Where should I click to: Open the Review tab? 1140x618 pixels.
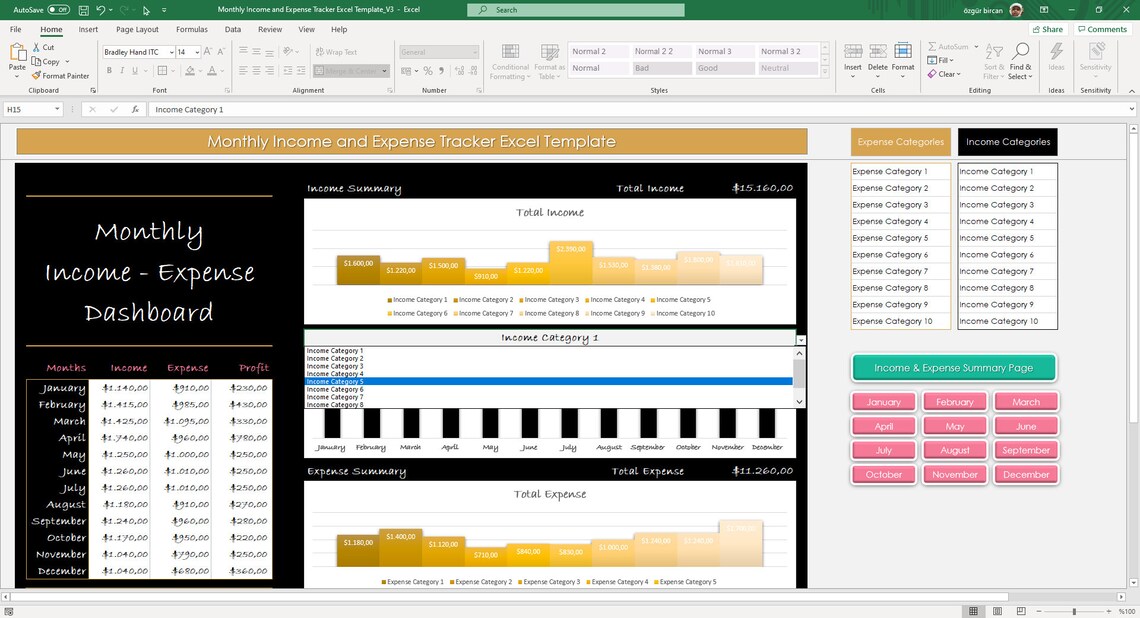(x=270, y=29)
